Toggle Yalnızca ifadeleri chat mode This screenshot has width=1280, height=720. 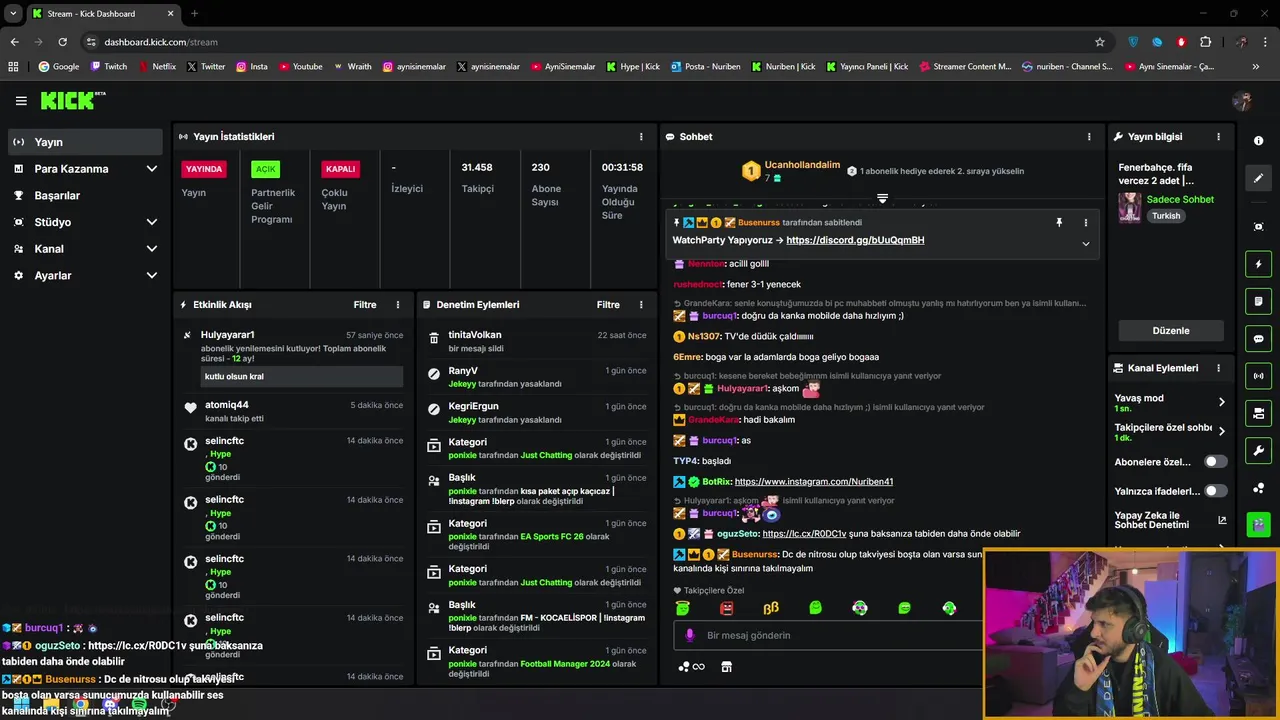(x=1215, y=491)
